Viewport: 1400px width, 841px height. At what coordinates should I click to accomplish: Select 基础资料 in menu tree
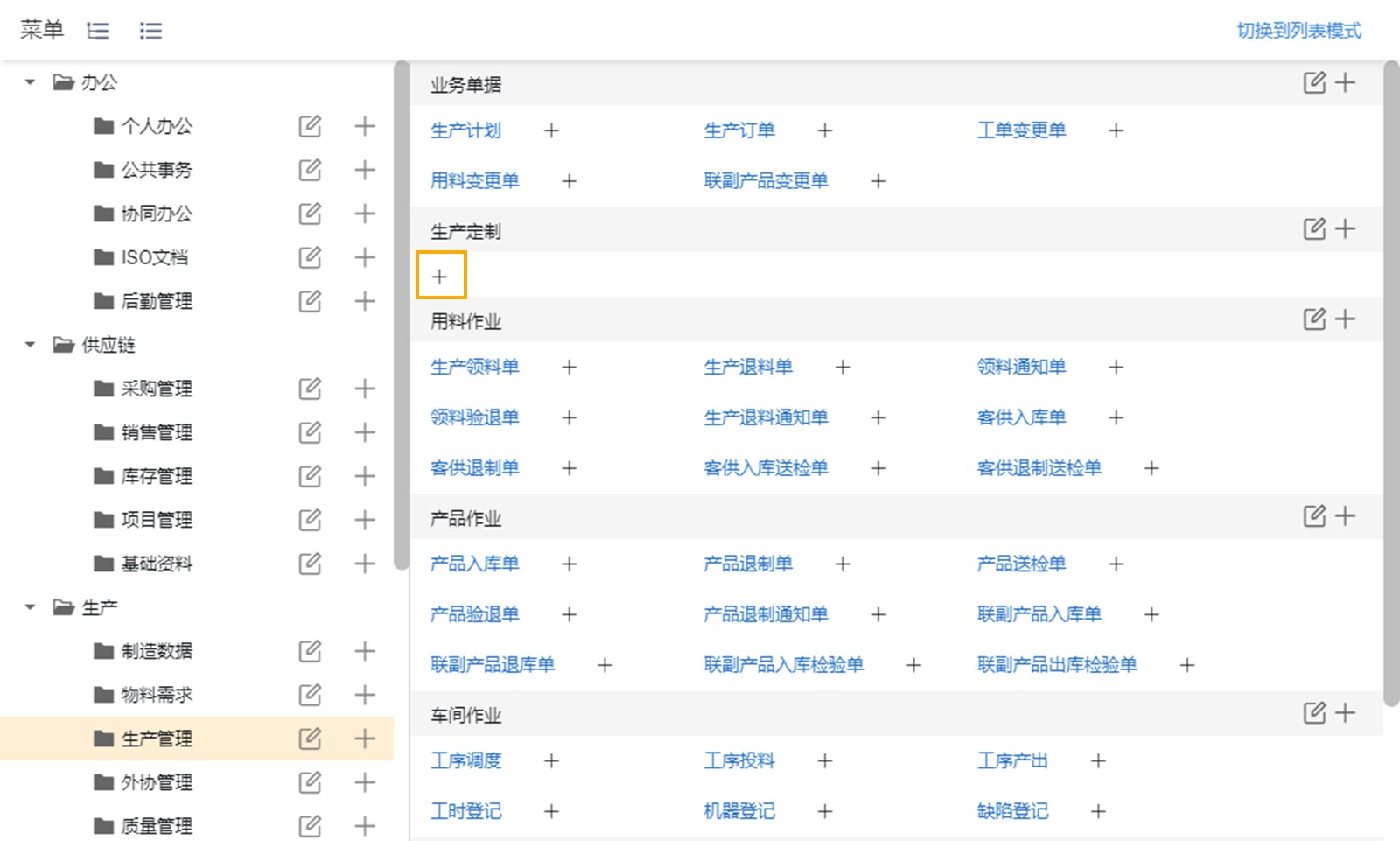coord(157,564)
